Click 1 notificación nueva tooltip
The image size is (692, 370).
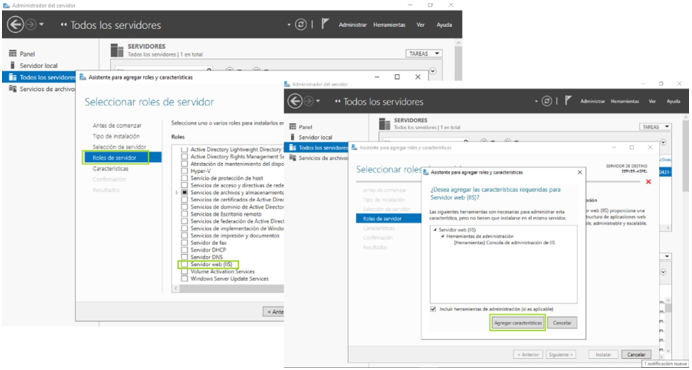click(x=666, y=363)
